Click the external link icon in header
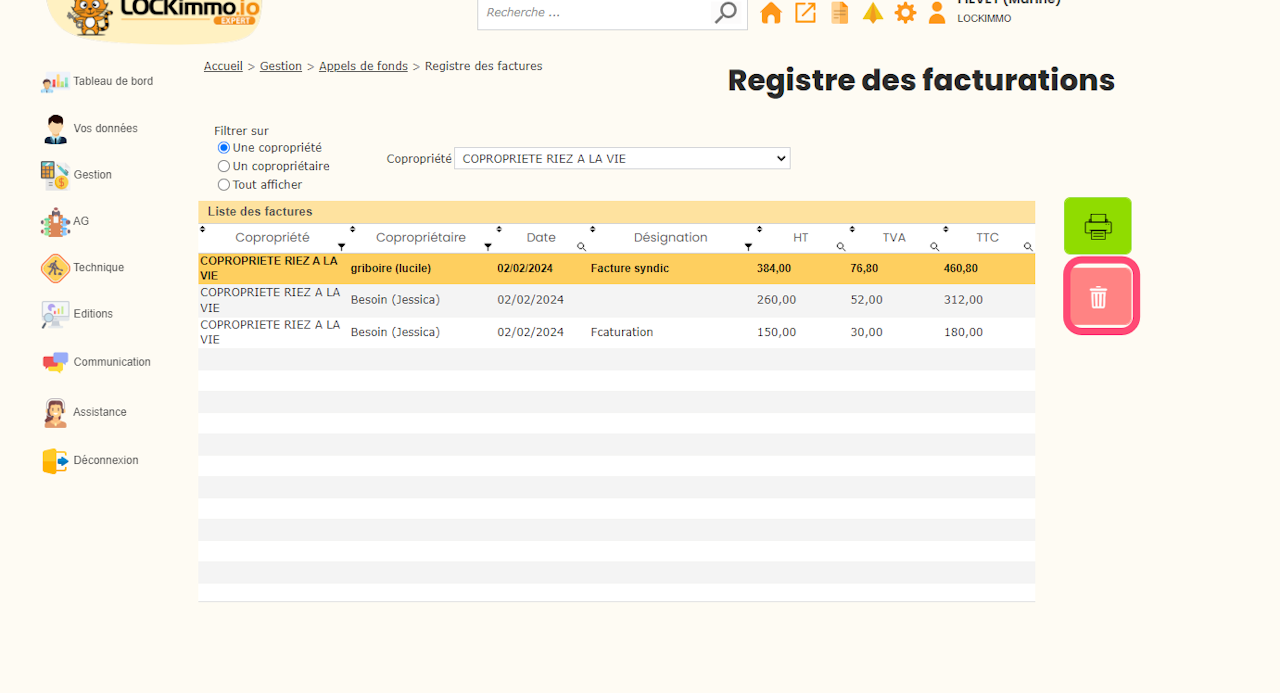The image size is (1280, 693). 805,13
